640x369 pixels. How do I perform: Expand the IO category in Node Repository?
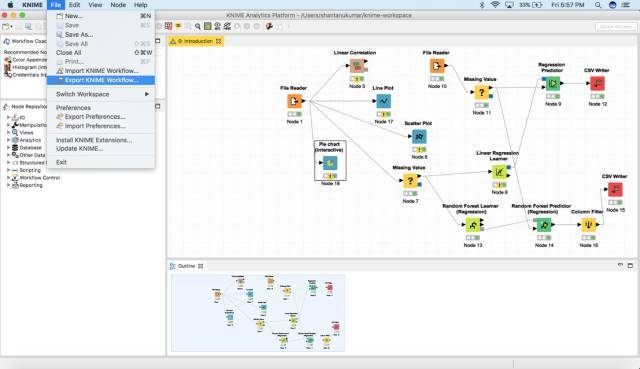(8, 118)
